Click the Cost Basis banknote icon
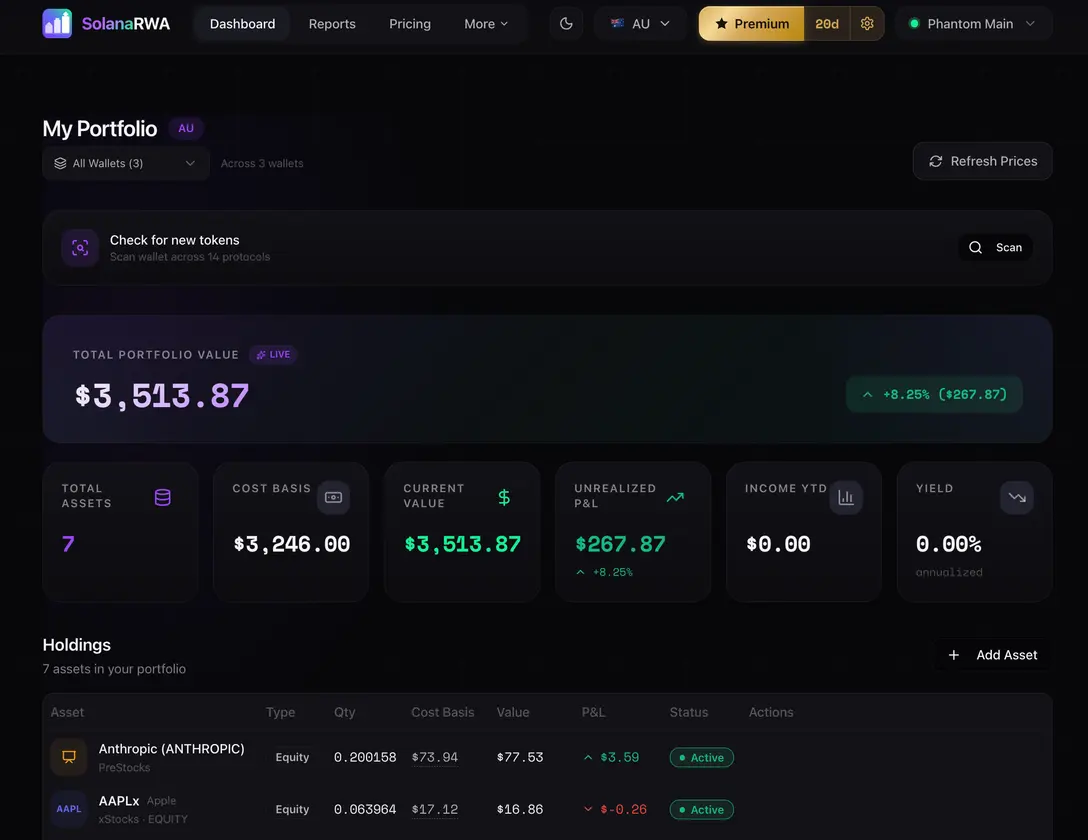The image size is (1088, 840). click(333, 497)
